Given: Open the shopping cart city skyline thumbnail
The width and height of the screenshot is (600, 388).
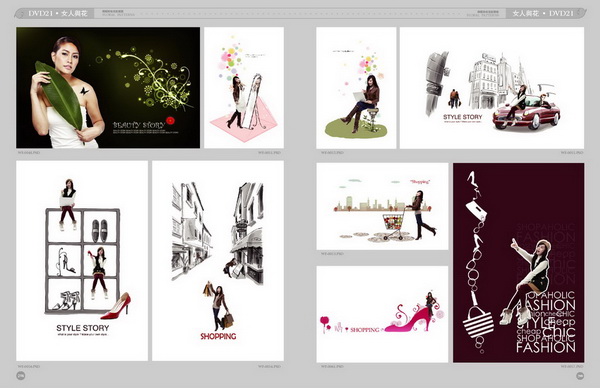Looking at the screenshot, I should [x=382, y=207].
